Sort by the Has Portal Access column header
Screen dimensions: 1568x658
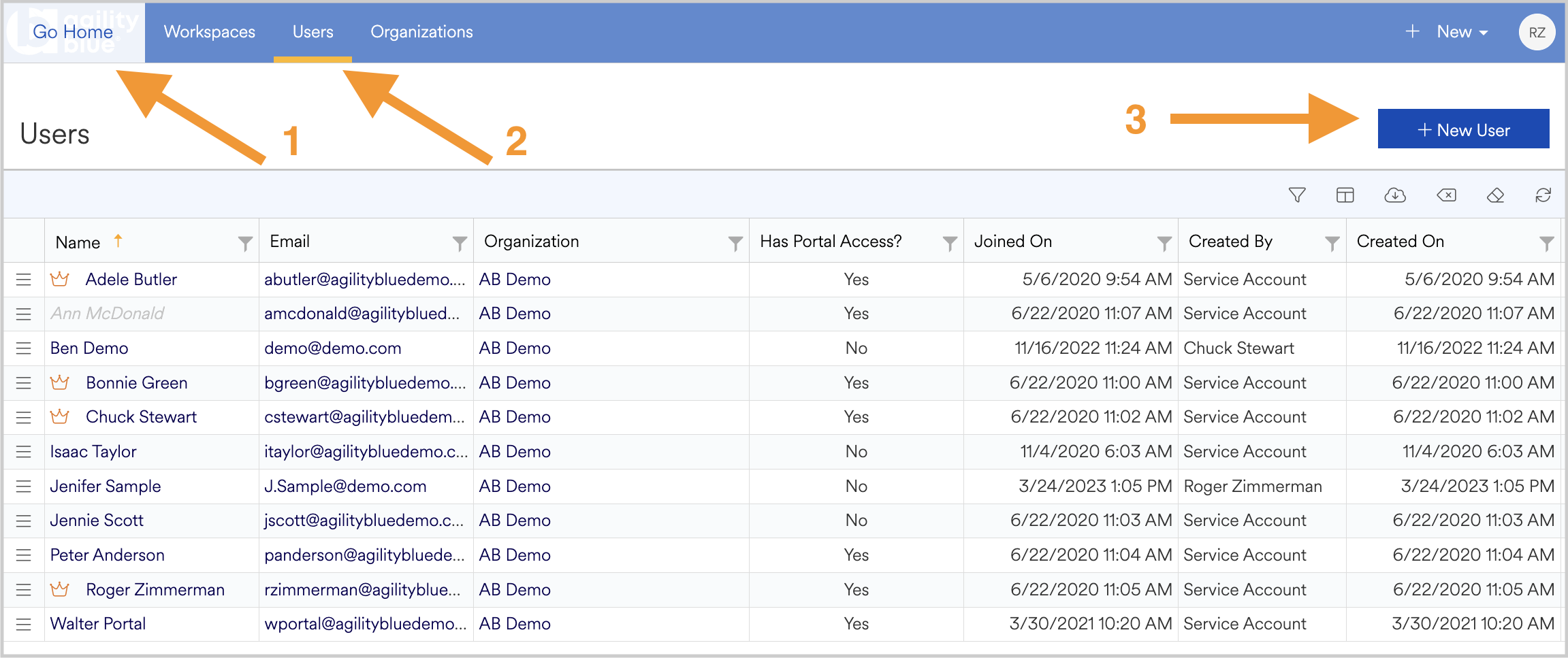tap(831, 242)
